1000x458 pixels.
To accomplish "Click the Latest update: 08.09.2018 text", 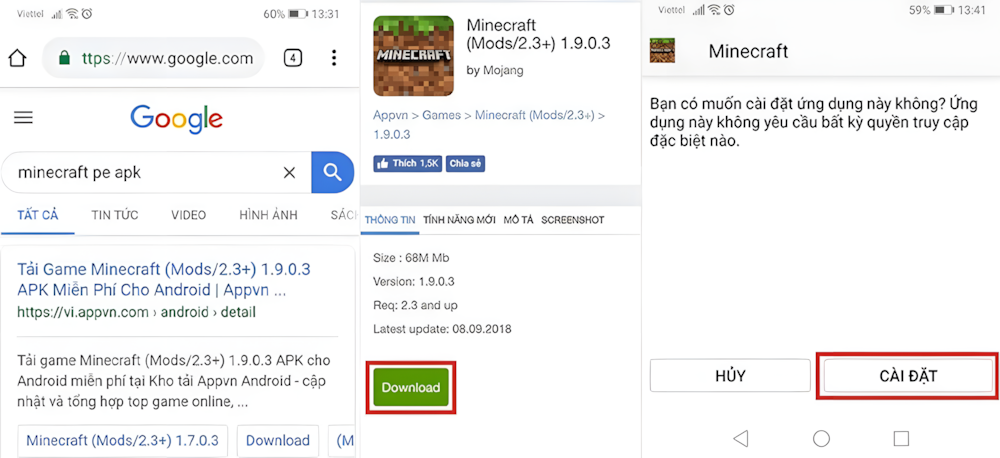I will pos(442,329).
